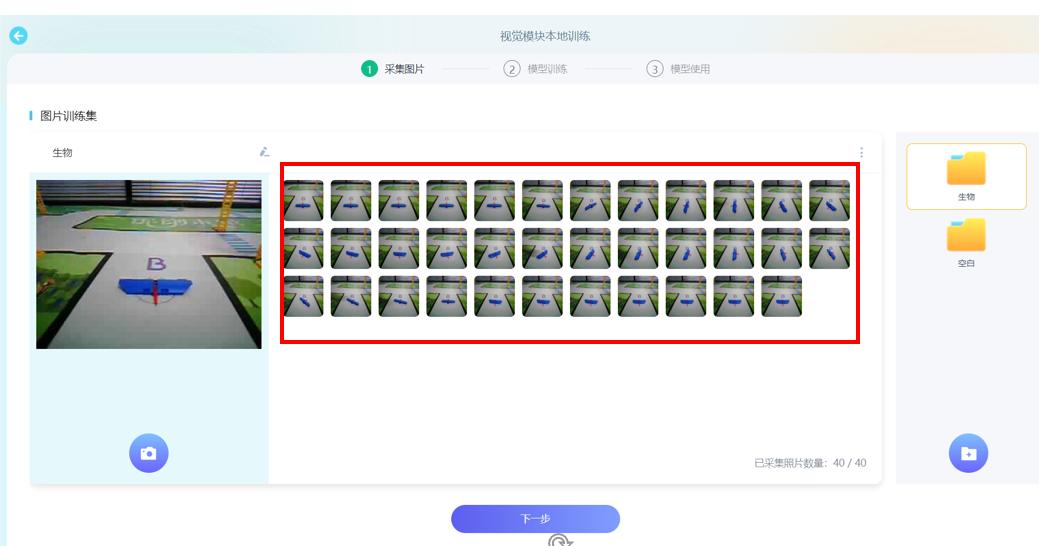Rename the 生物 category with pencil icon

[264, 152]
